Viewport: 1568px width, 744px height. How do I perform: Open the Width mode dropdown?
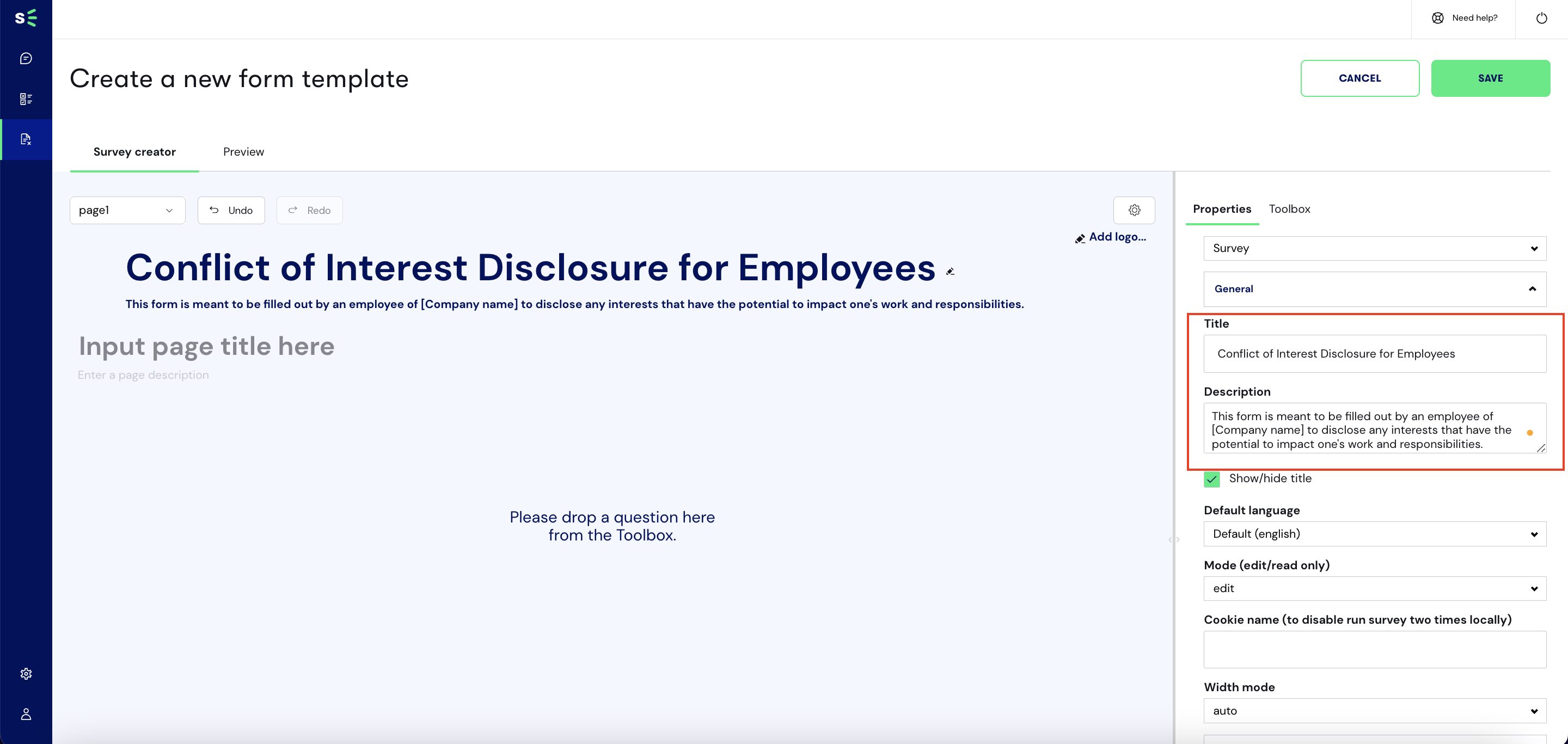[1375, 711]
